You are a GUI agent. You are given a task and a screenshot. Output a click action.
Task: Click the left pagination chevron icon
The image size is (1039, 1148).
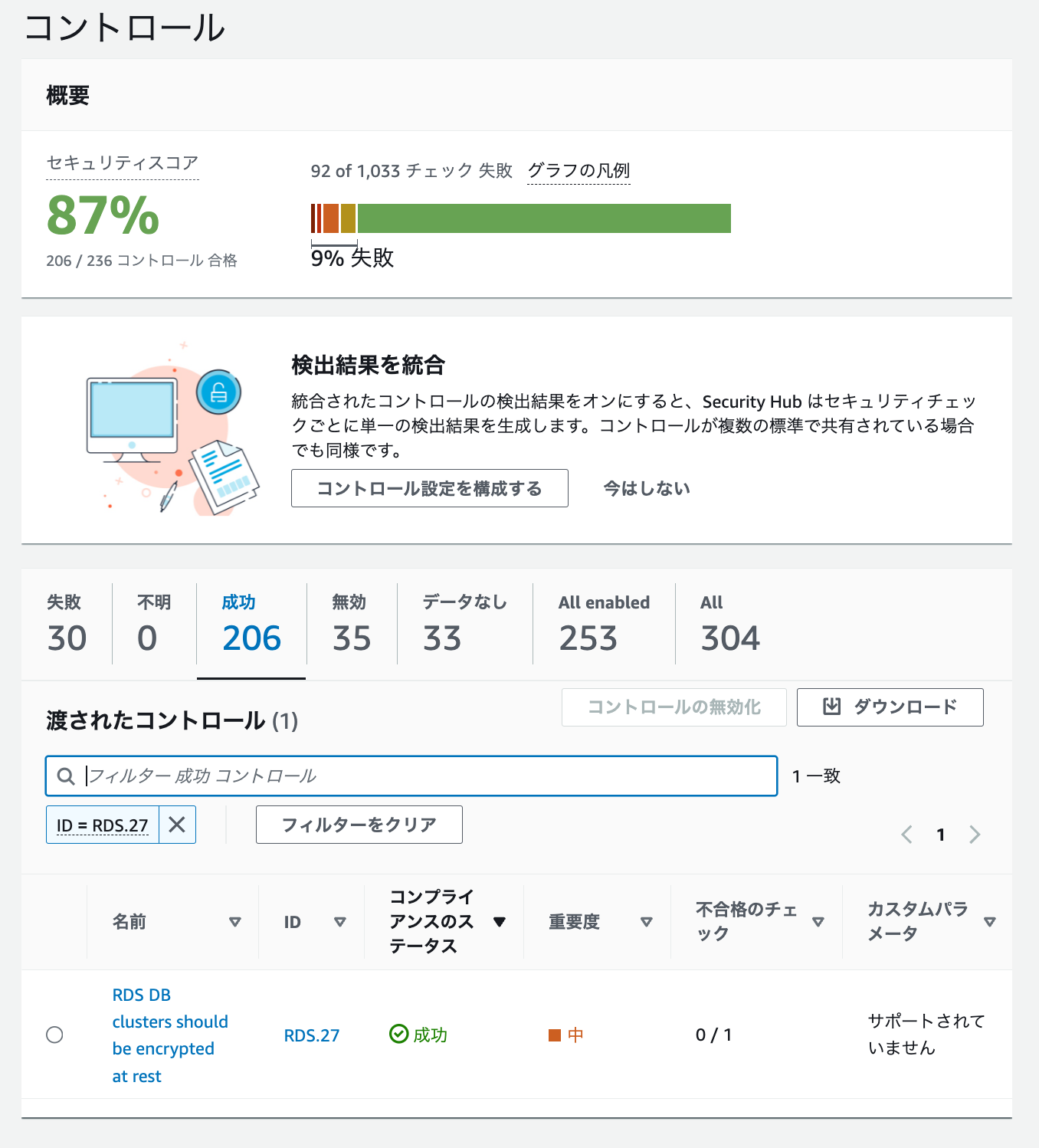pos(907,835)
